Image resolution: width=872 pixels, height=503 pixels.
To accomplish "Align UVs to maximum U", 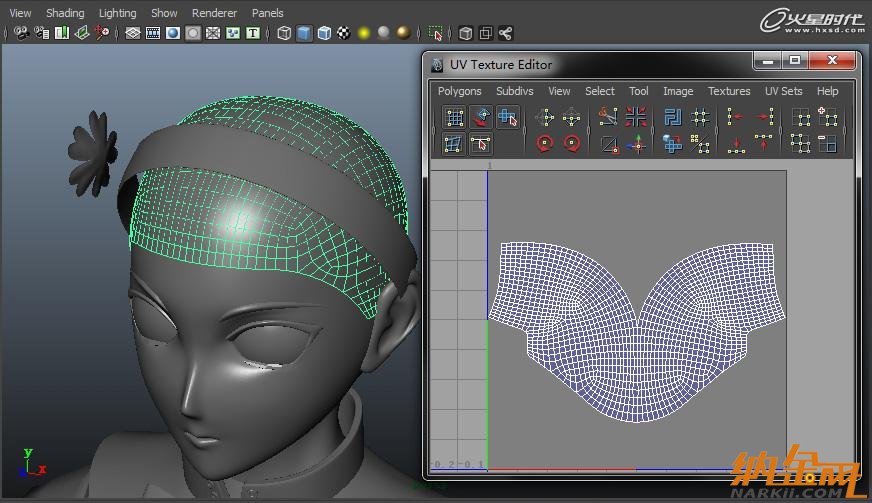I will [x=765, y=117].
